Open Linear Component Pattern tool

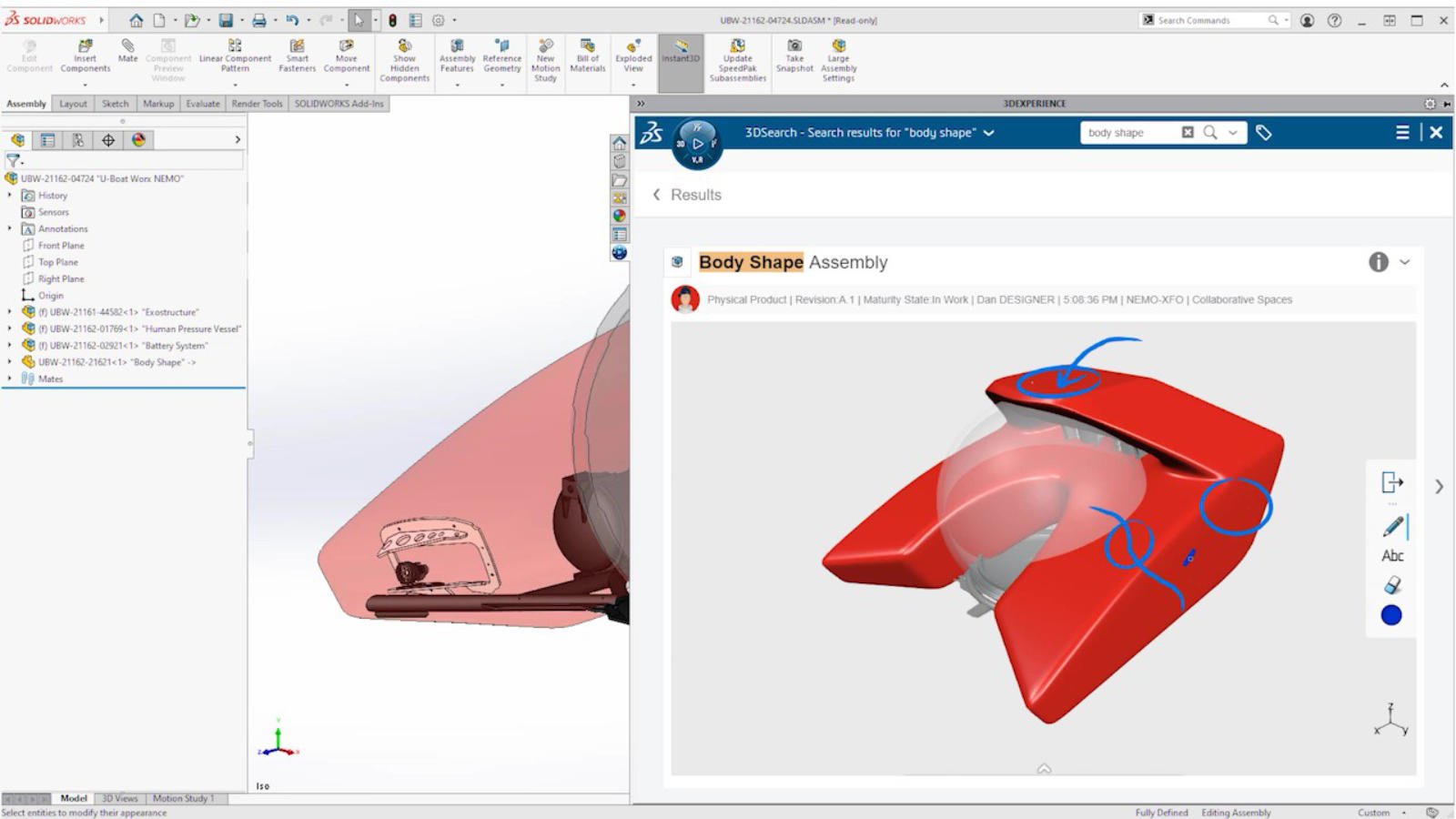pyautogui.click(x=235, y=56)
